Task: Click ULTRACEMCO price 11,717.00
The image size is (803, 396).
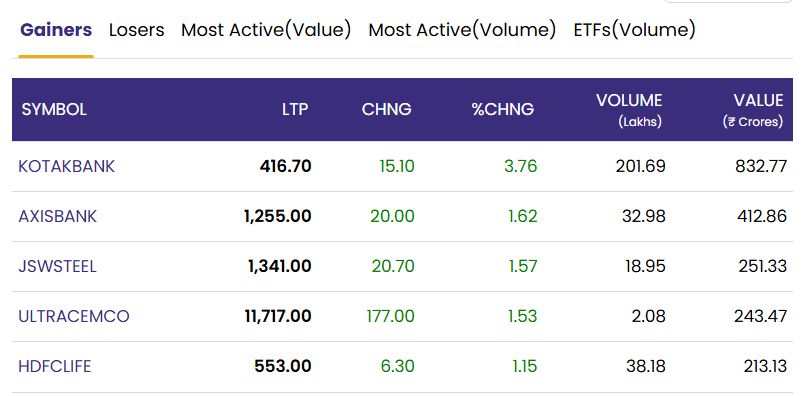Action: pyautogui.click(x=278, y=316)
